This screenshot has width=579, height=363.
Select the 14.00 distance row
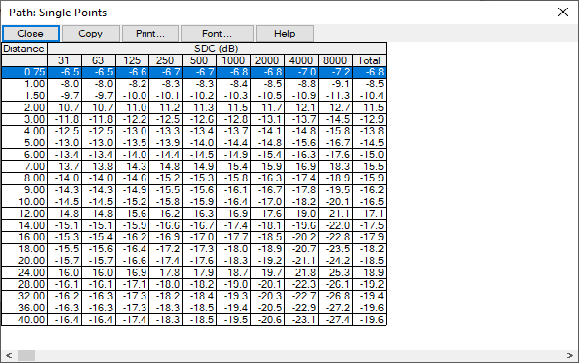194,225
